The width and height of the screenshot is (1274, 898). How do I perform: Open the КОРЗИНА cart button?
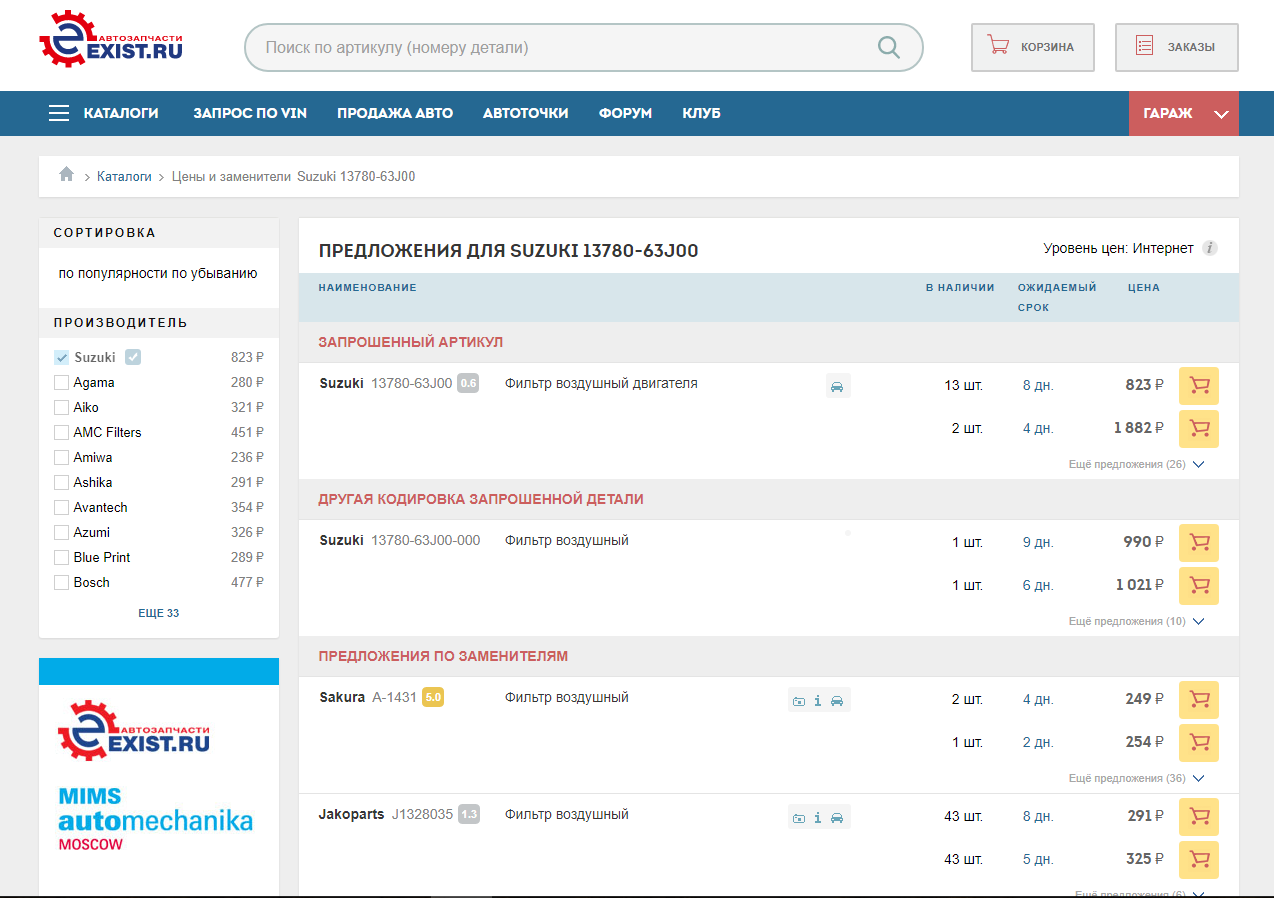coord(1032,47)
